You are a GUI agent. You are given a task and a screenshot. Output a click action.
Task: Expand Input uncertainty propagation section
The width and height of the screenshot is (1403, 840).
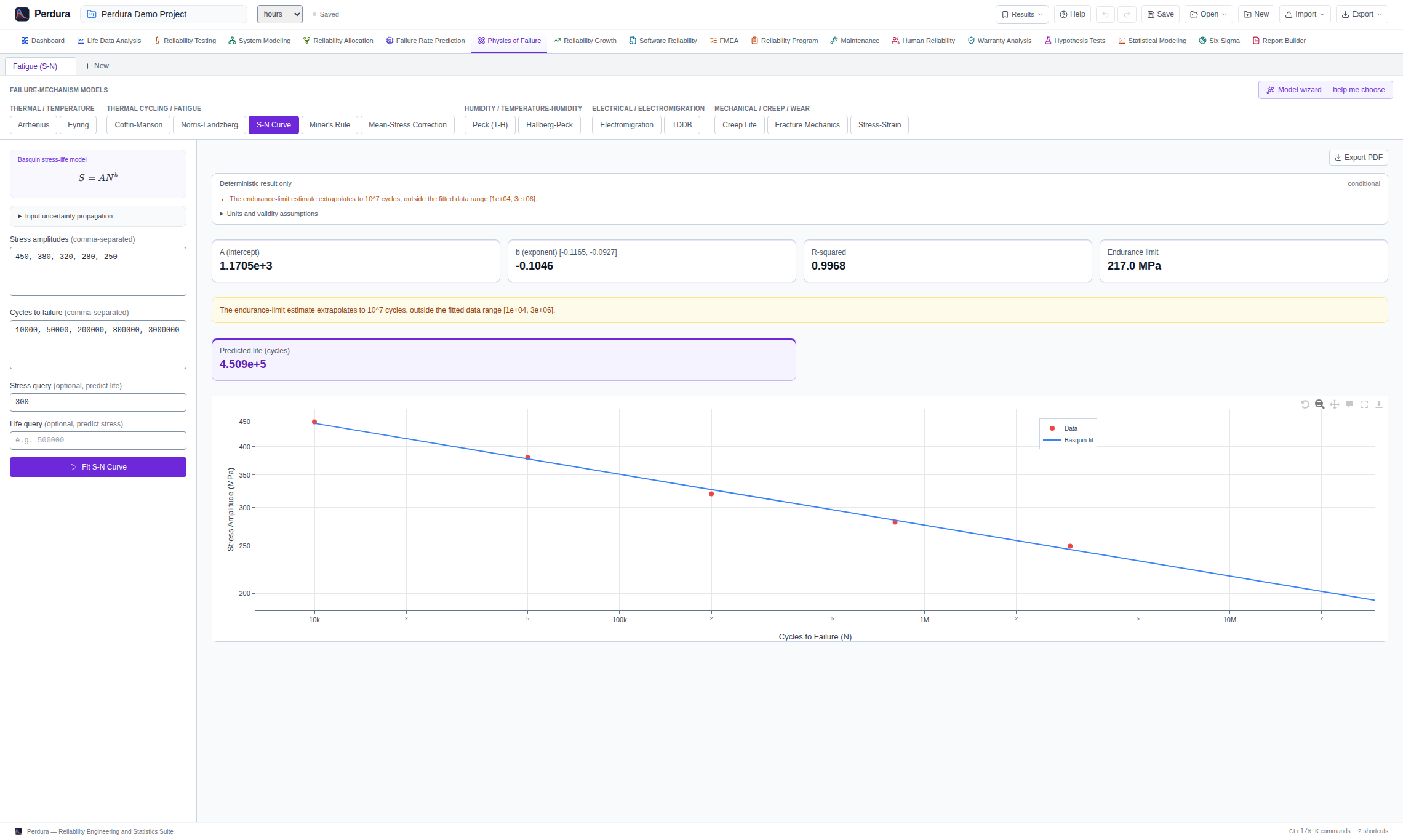(98, 216)
